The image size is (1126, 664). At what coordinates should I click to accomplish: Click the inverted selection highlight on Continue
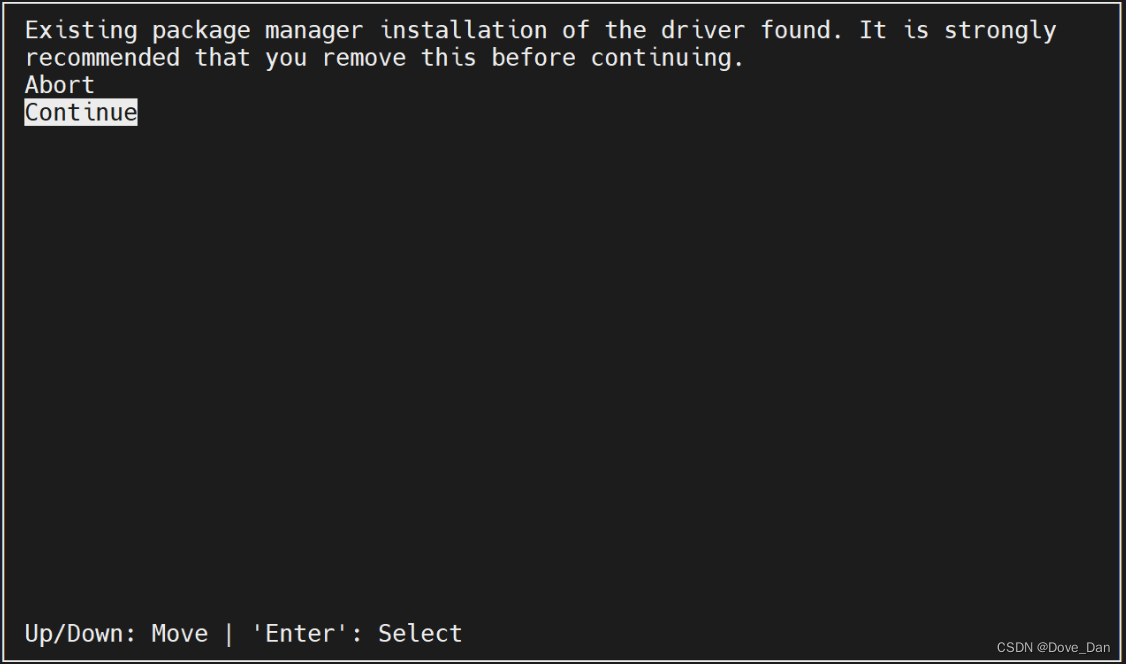(80, 112)
